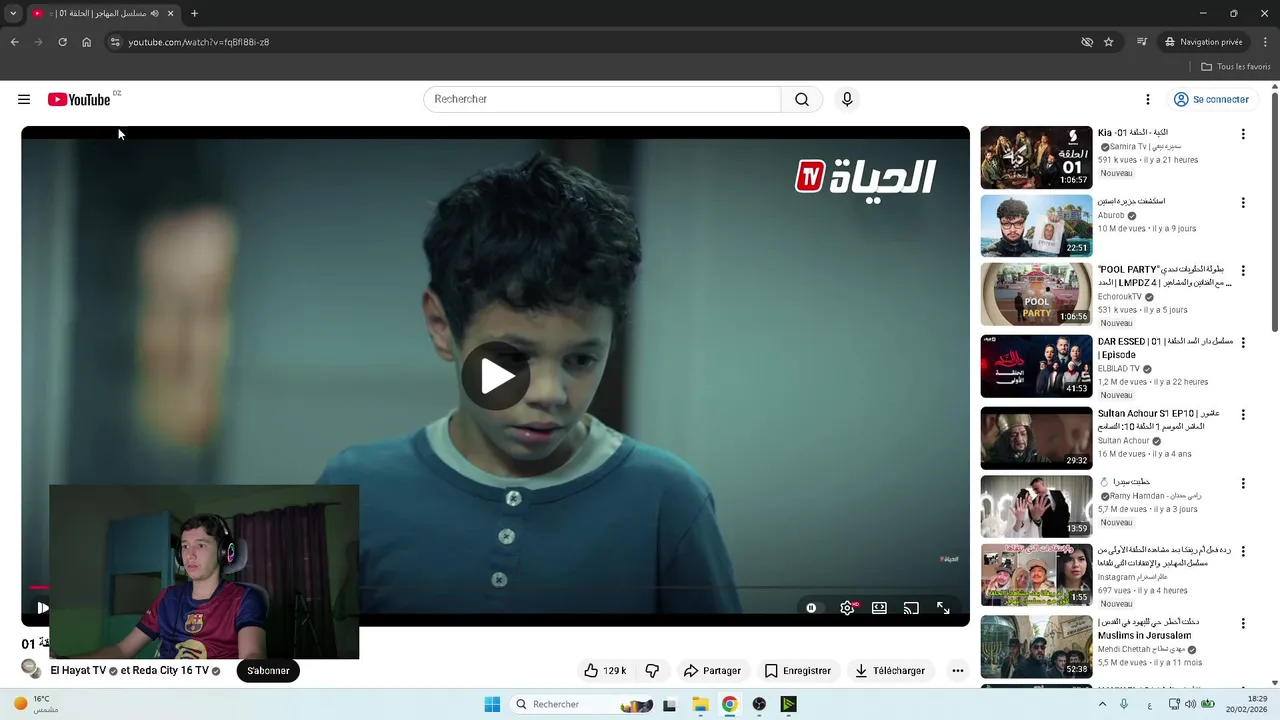Open options menu for DAR ESSED video
Viewport: 1280px width, 720px height.
pos(1243,342)
